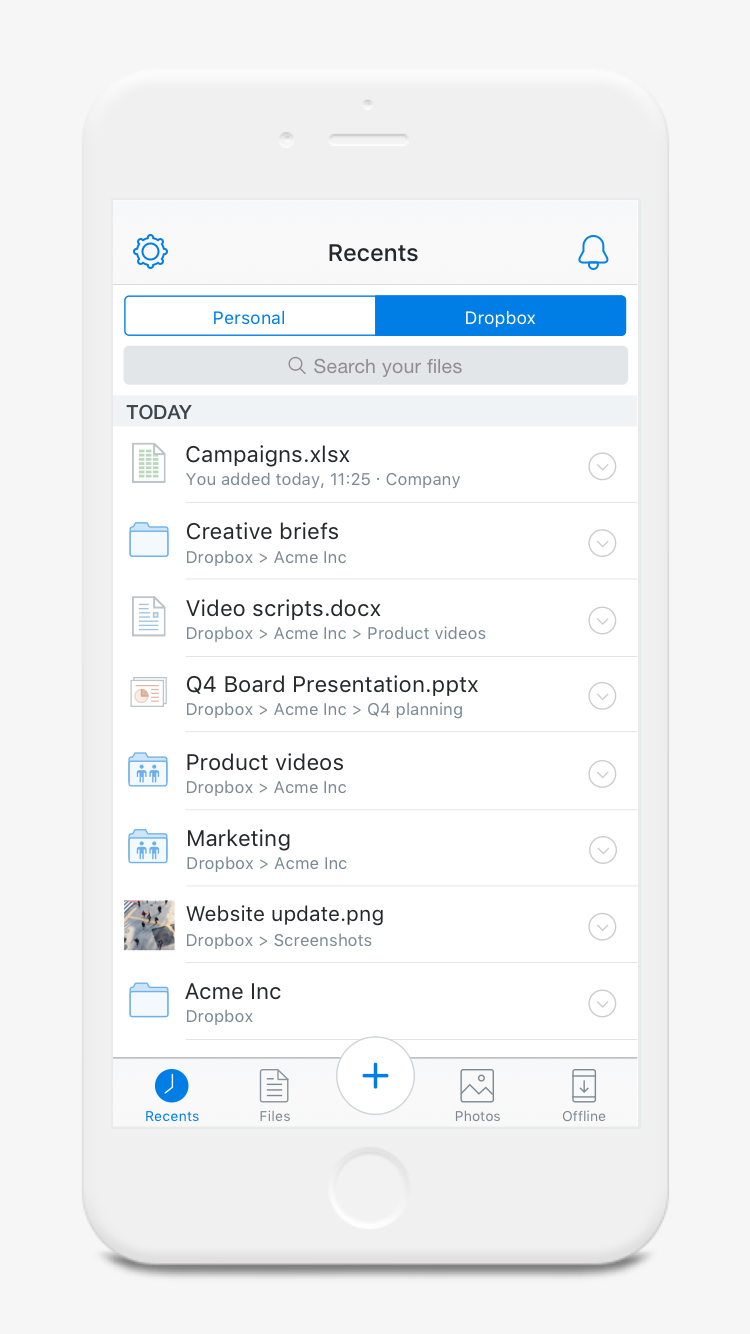Open the Recents tab clock icon
750x1334 pixels.
172,1086
